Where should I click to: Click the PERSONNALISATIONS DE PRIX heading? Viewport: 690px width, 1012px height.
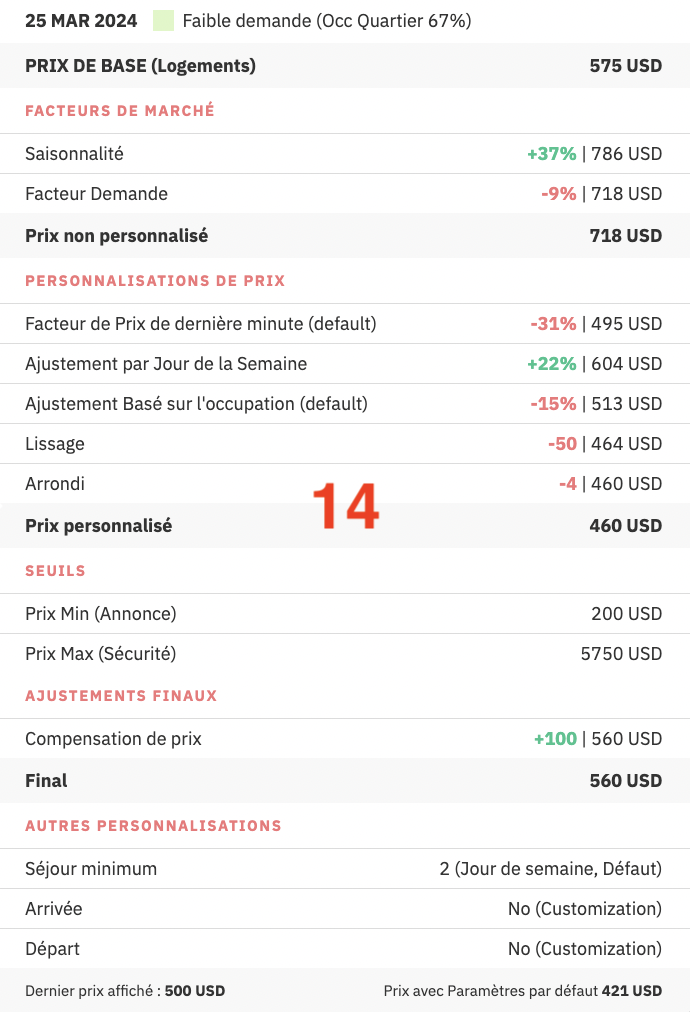point(155,281)
